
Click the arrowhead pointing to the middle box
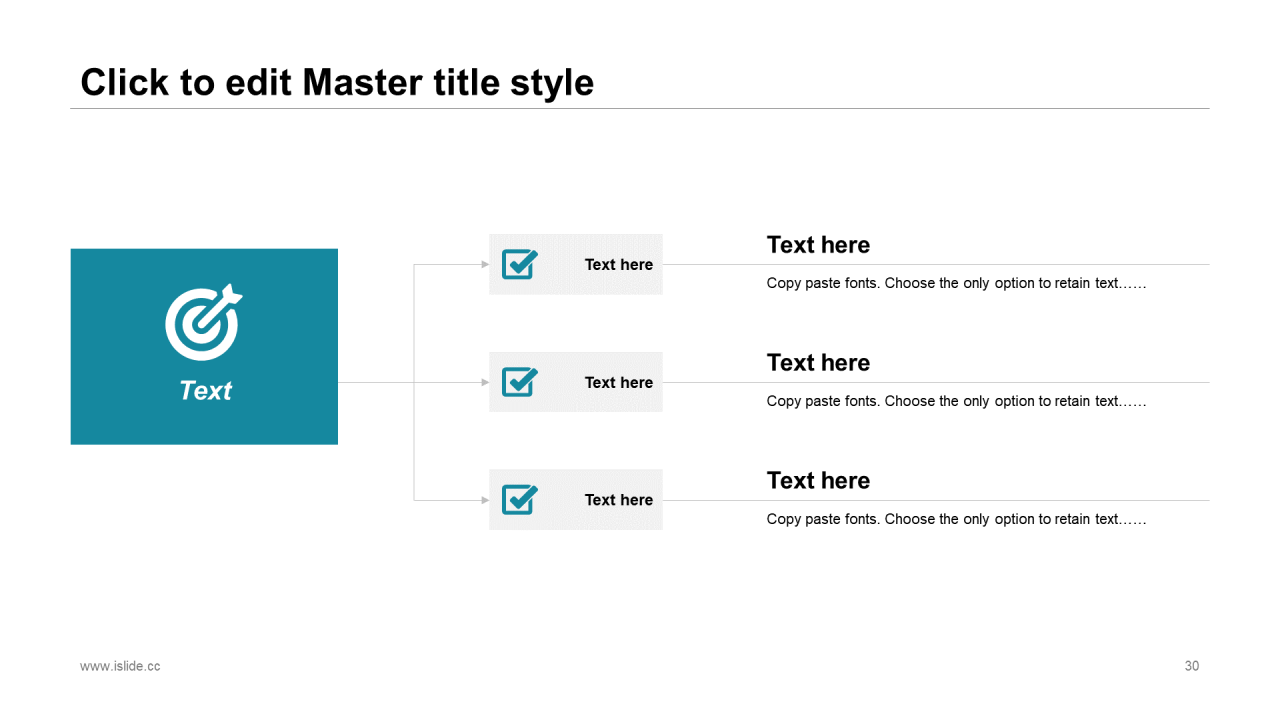pos(485,382)
